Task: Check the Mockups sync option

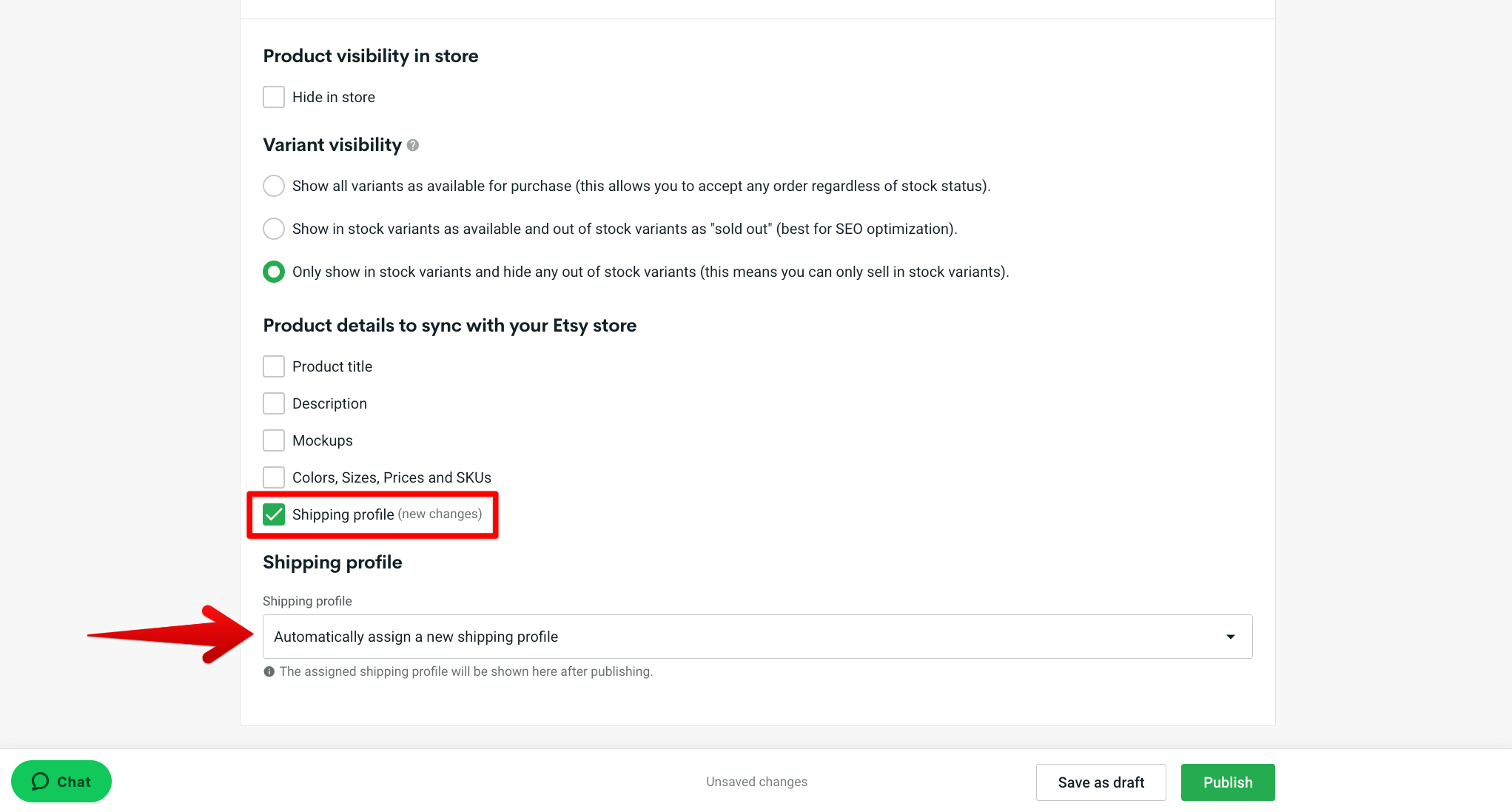Action: tap(273, 440)
